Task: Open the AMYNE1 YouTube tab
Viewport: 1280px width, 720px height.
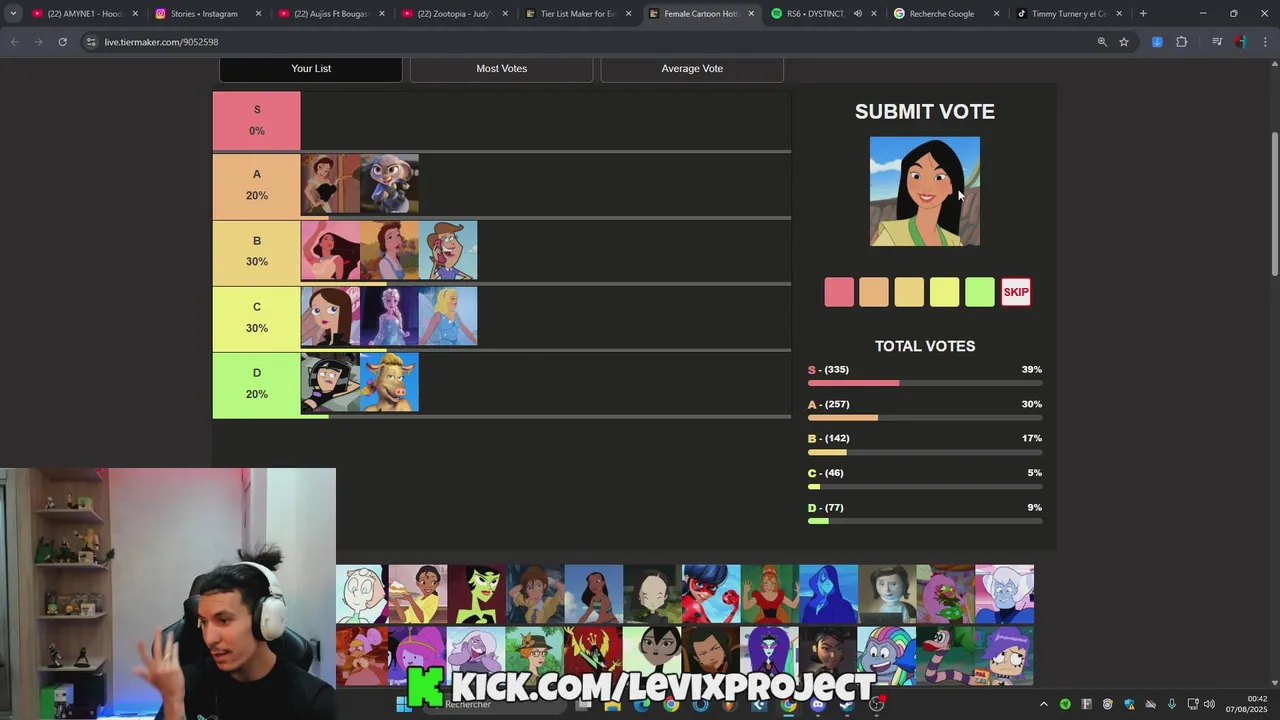Action: click(x=84, y=14)
